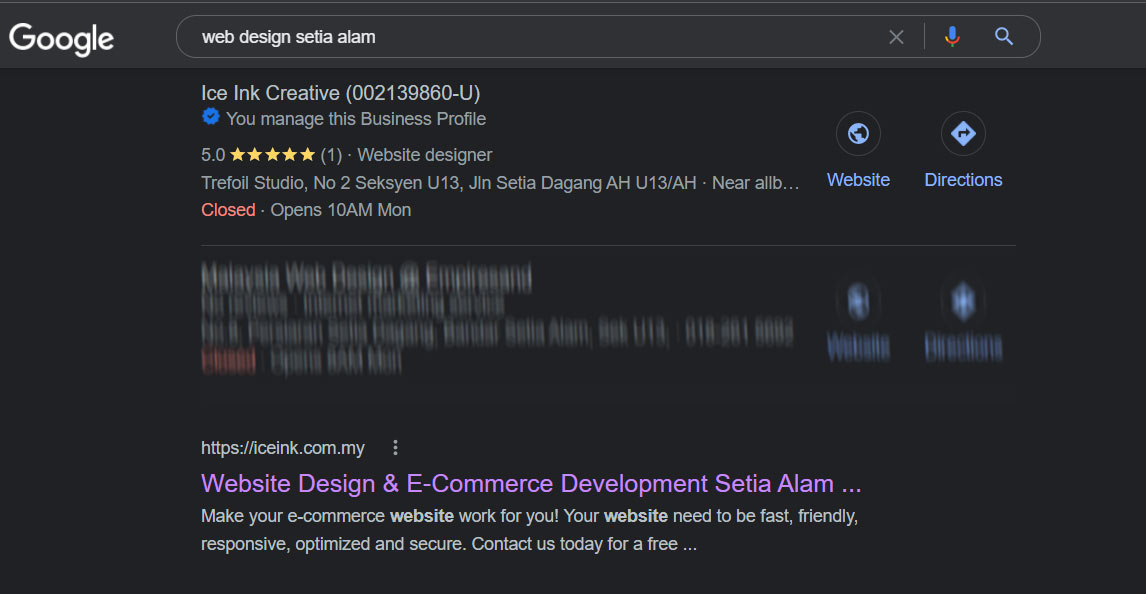Image resolution: width=1146 pixels, height=594 pixels.
Task: Clear the search box with the X icon
Action: (896, 37)
